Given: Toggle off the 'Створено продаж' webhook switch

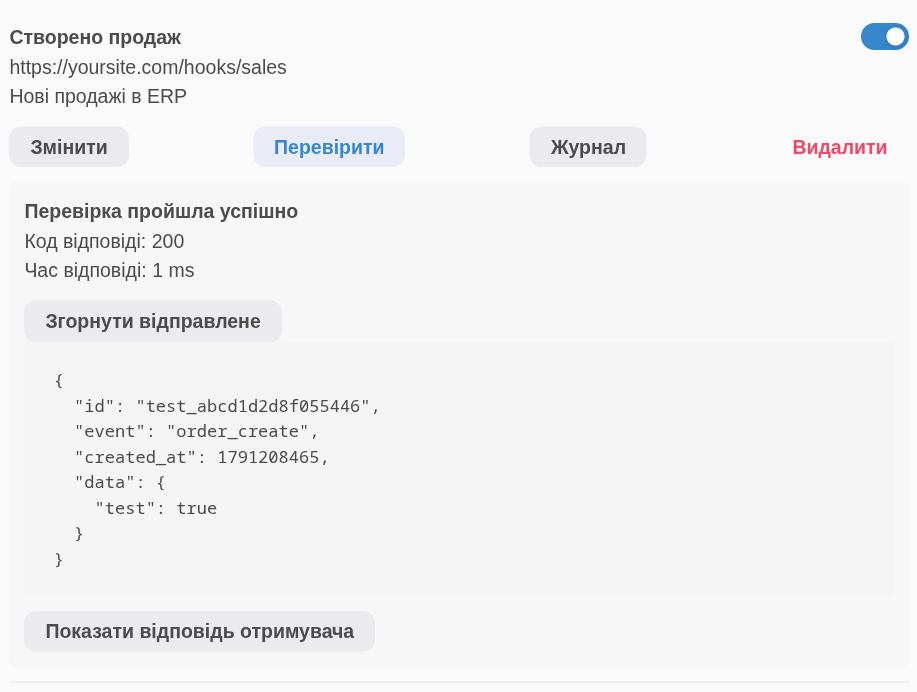Looking at the screenshot, I should tap(884, 37).
